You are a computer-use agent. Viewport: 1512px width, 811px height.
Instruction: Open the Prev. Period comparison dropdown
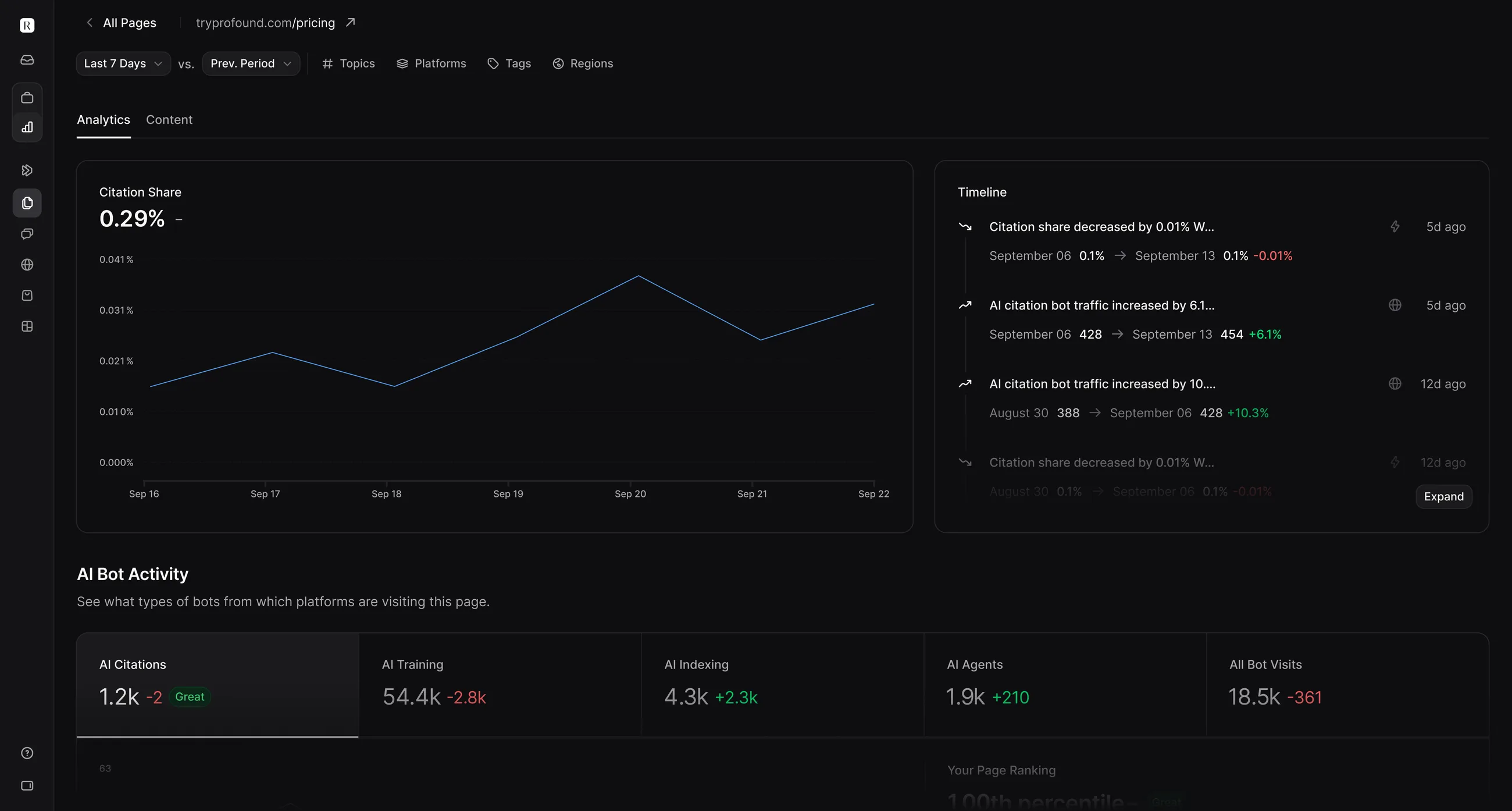pos(251,63)
